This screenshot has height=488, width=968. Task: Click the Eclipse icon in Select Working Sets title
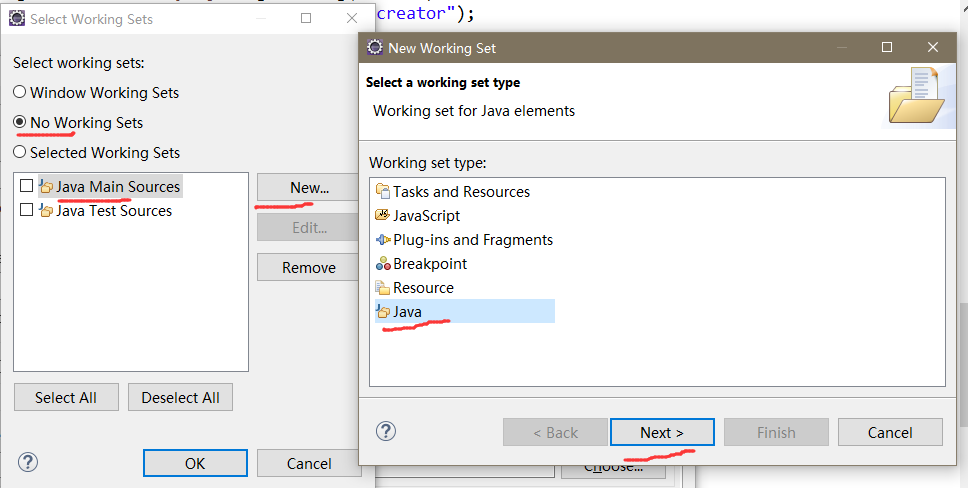coord(17,19)
